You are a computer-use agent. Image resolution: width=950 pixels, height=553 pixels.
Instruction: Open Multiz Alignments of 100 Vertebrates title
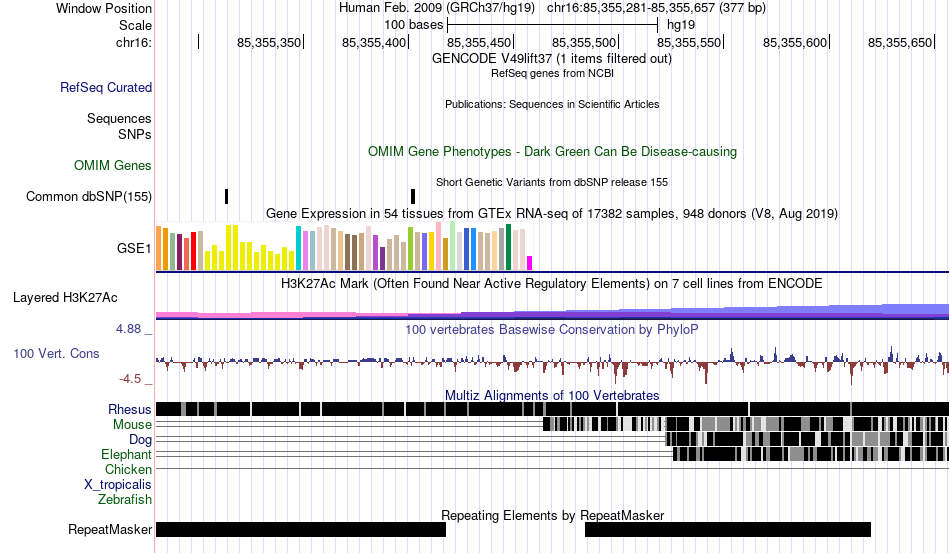pyautogui.click(x=552, y=396)
